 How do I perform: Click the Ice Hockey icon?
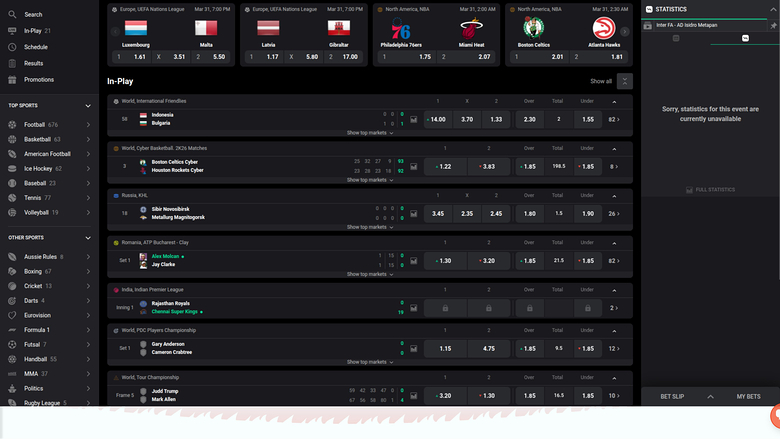[x=12, y=169]
